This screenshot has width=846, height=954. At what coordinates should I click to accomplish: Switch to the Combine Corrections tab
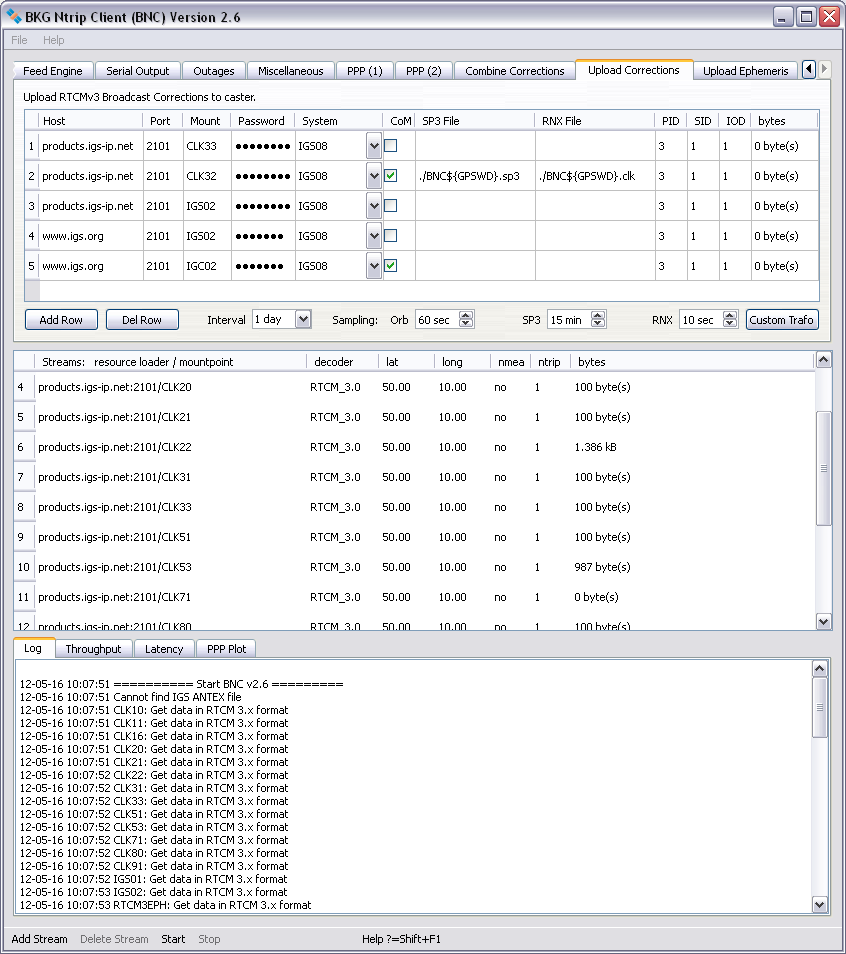click(515, 71)
